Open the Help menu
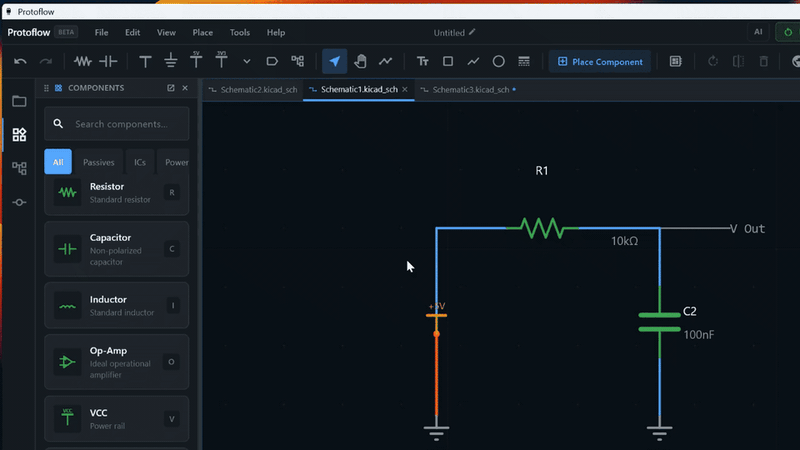Image resolution: width=800 pixels, height=450 pixels. (x=276, y=33)
